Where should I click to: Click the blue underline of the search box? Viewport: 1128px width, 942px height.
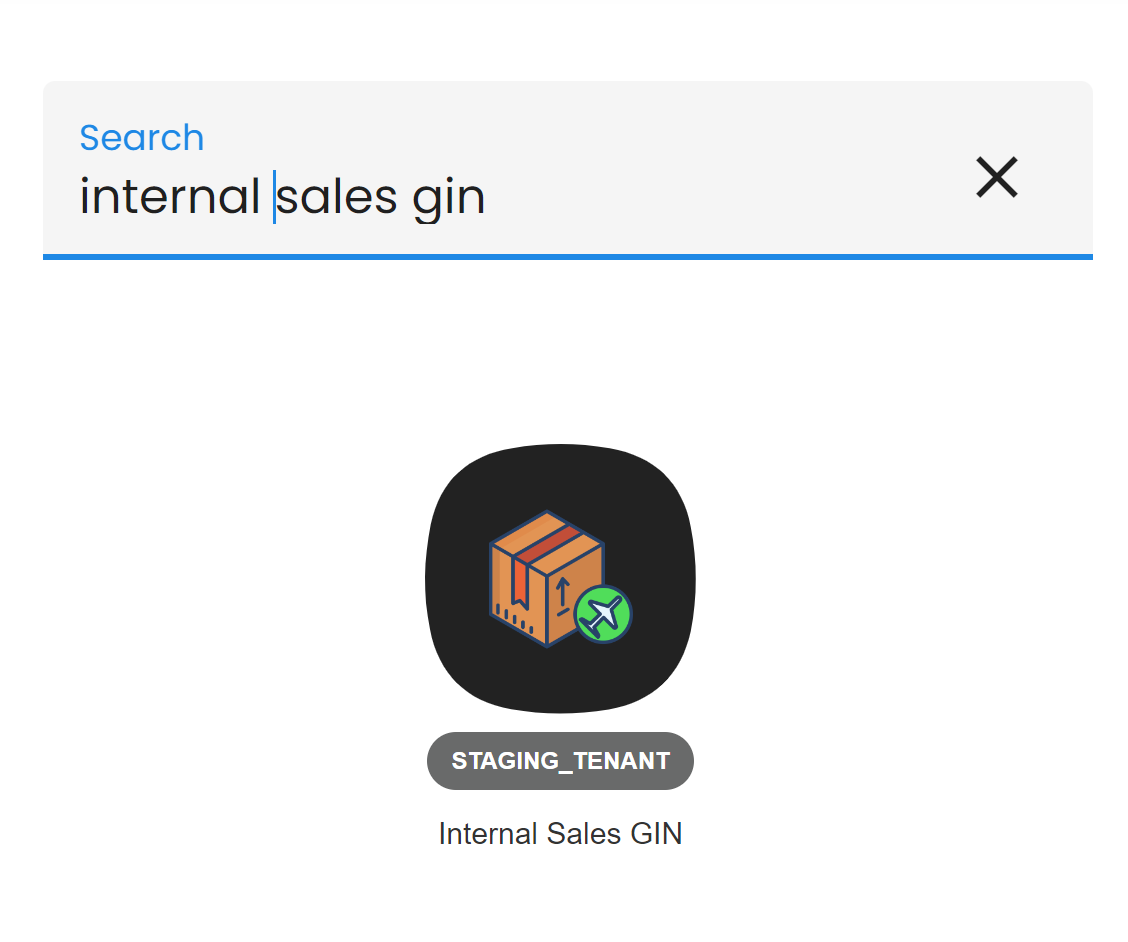[x=567, y=257]
